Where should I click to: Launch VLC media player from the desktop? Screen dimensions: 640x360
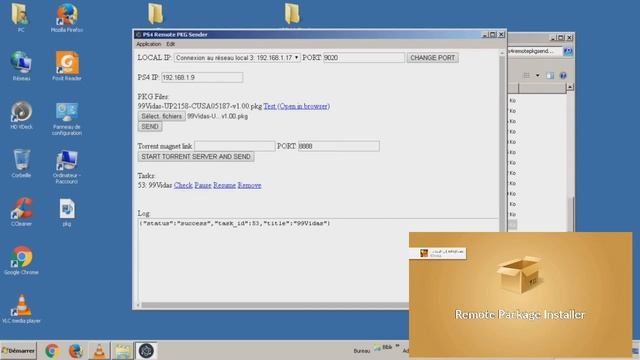21,309
